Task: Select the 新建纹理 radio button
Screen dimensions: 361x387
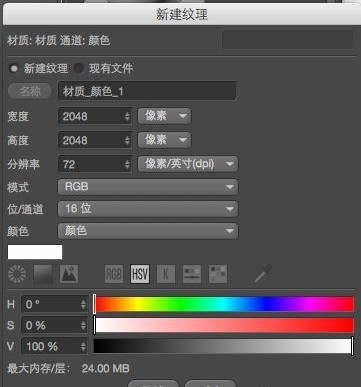Action: (x=14, y=68)
